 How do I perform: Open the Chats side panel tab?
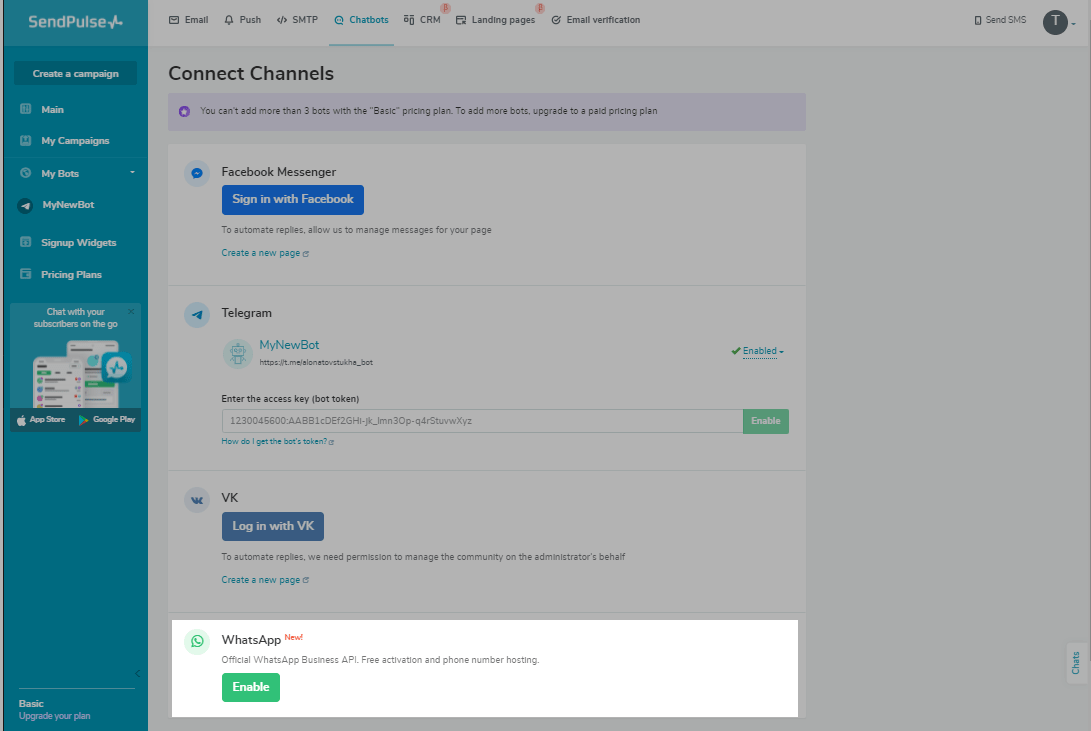click(x=1076, y=663)
